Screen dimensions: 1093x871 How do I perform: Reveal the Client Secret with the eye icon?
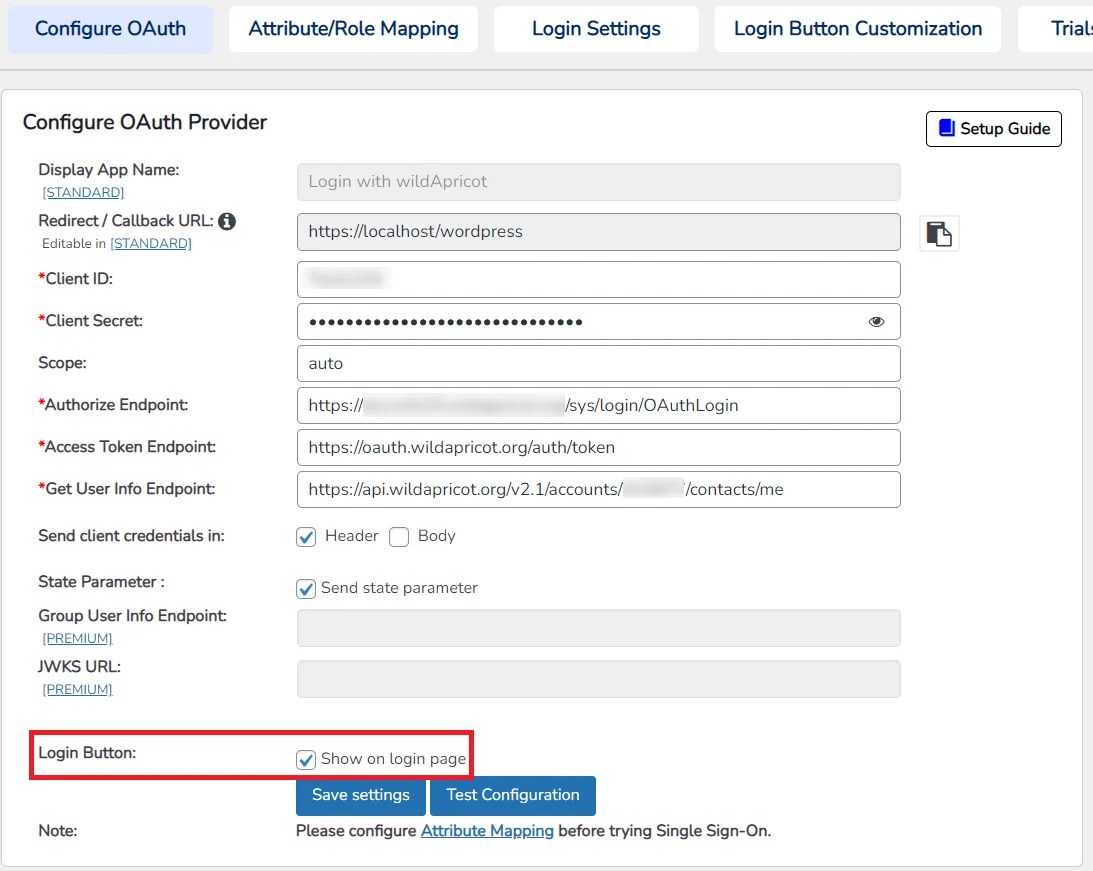pos(876,321)
